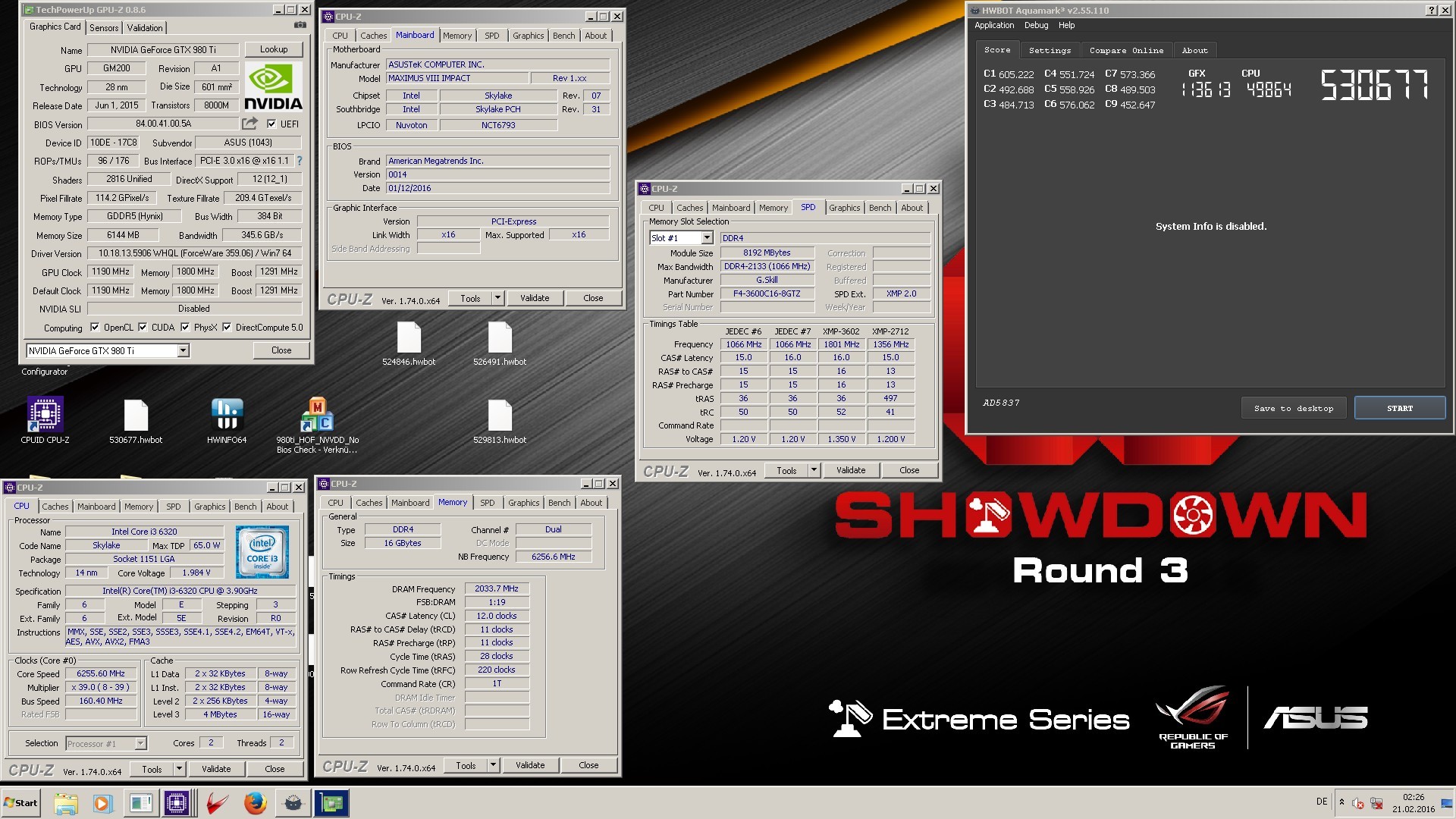Open the Application menu in HWBOT Aquamark
1456x819 pixels.
(993, 25)
